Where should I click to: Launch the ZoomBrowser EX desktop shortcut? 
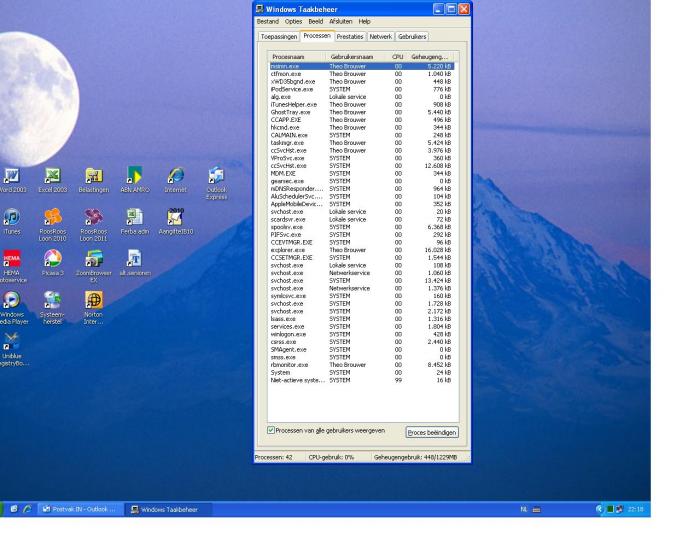(x=93, y=259)
